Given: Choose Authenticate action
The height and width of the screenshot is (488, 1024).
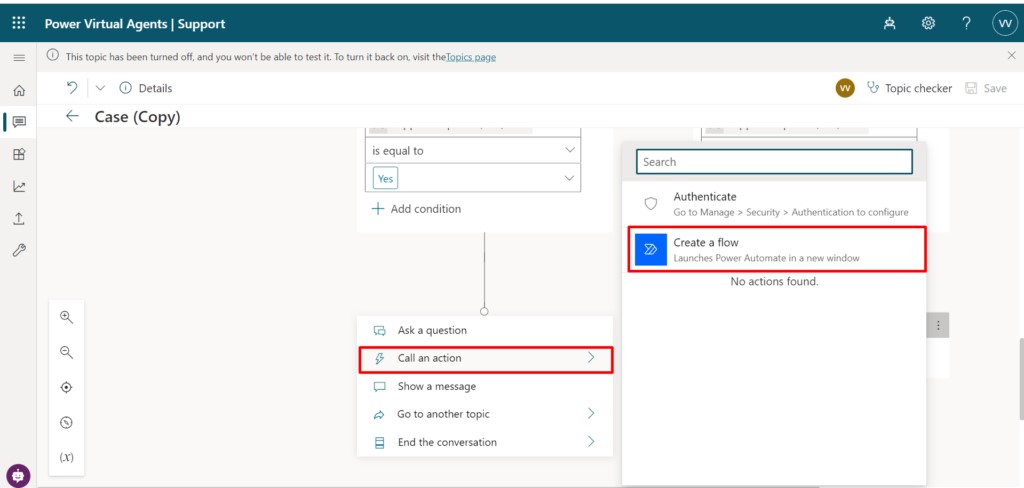Looking at the screenshot, I should (775, 204).
